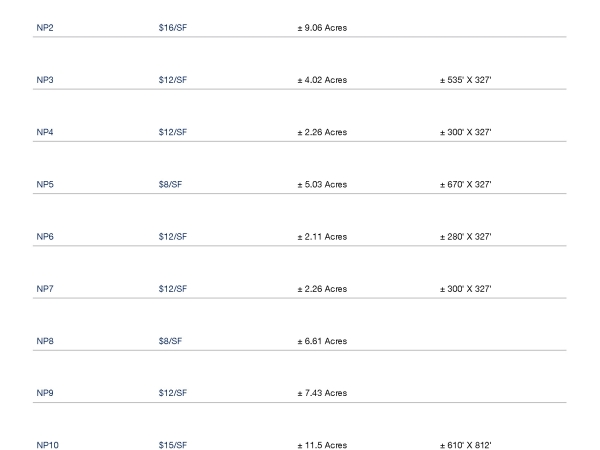Click the NP6 parcel link
Image resolution: width=600 pixels, height=450 pixels.
[45, 237]
